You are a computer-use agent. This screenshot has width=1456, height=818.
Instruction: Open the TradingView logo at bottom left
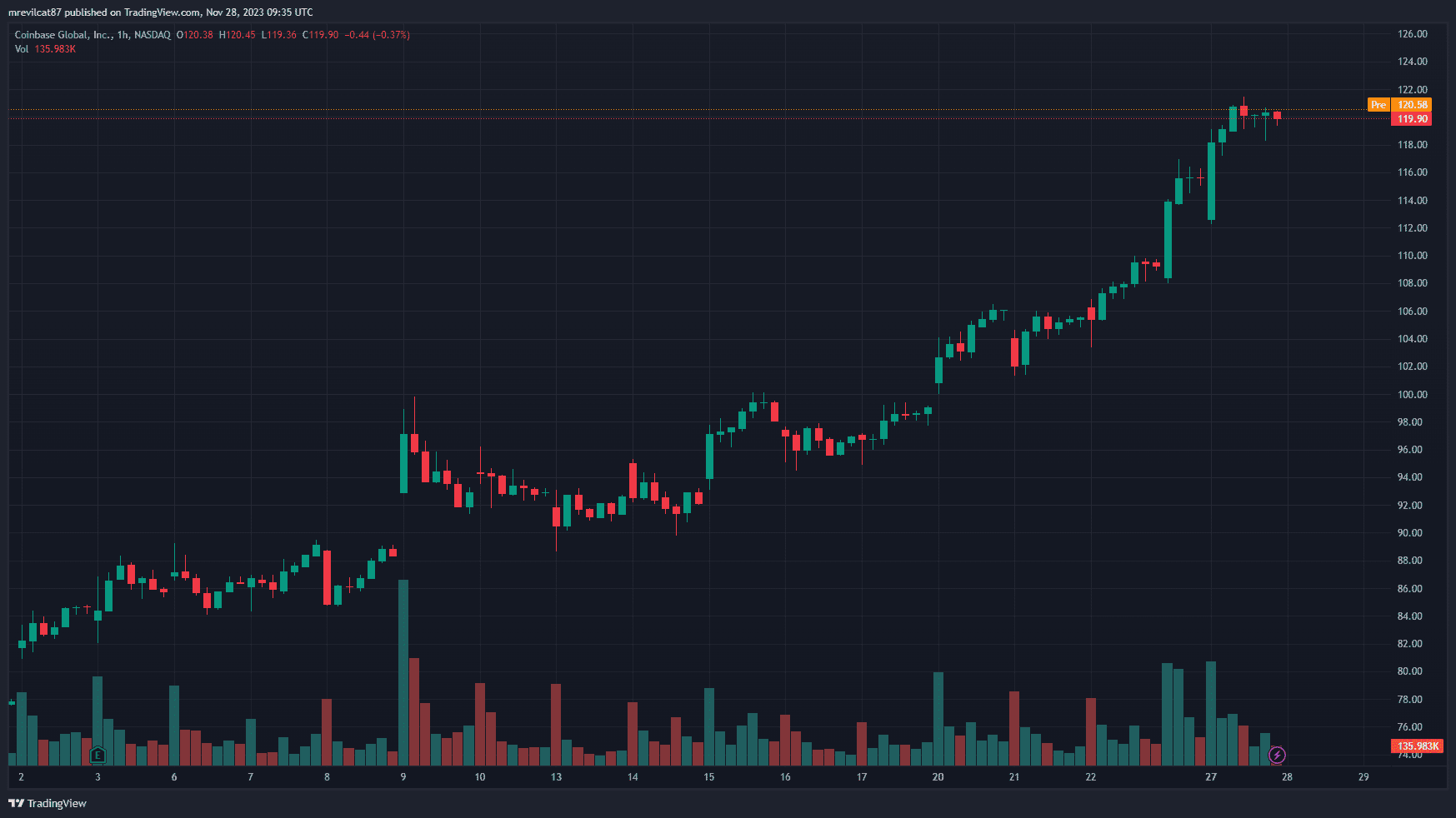[48, 803]
